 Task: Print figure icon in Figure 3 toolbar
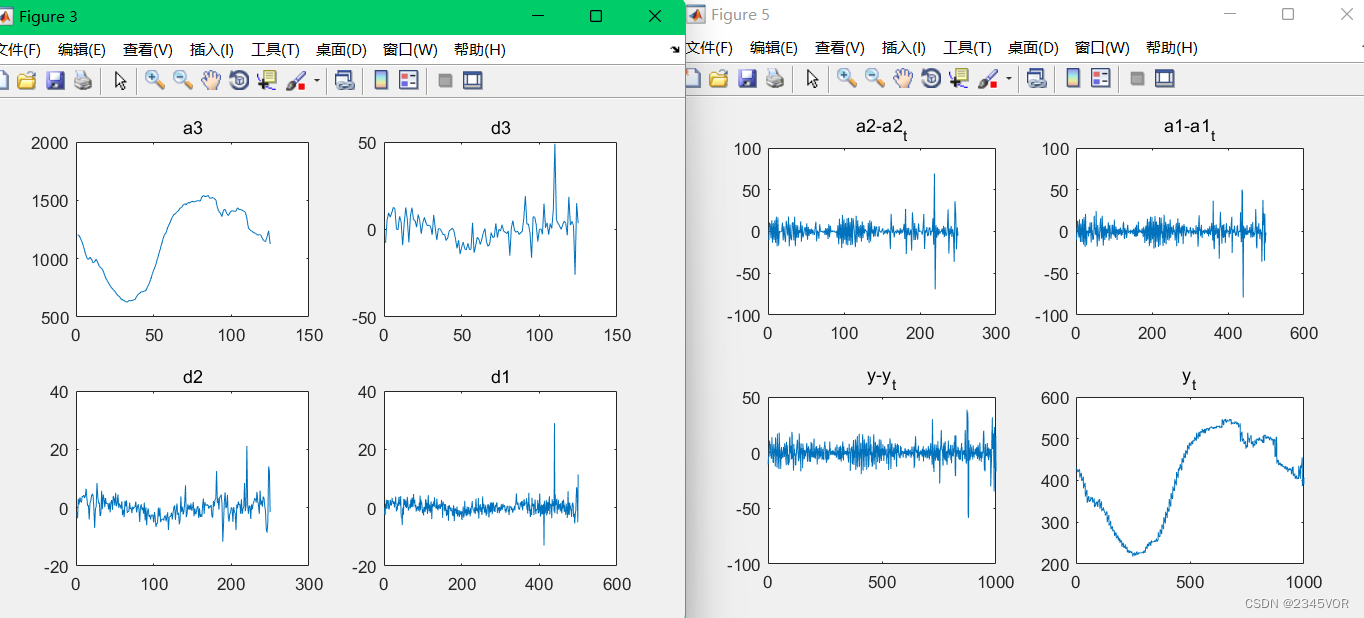[x=83, y=81]
